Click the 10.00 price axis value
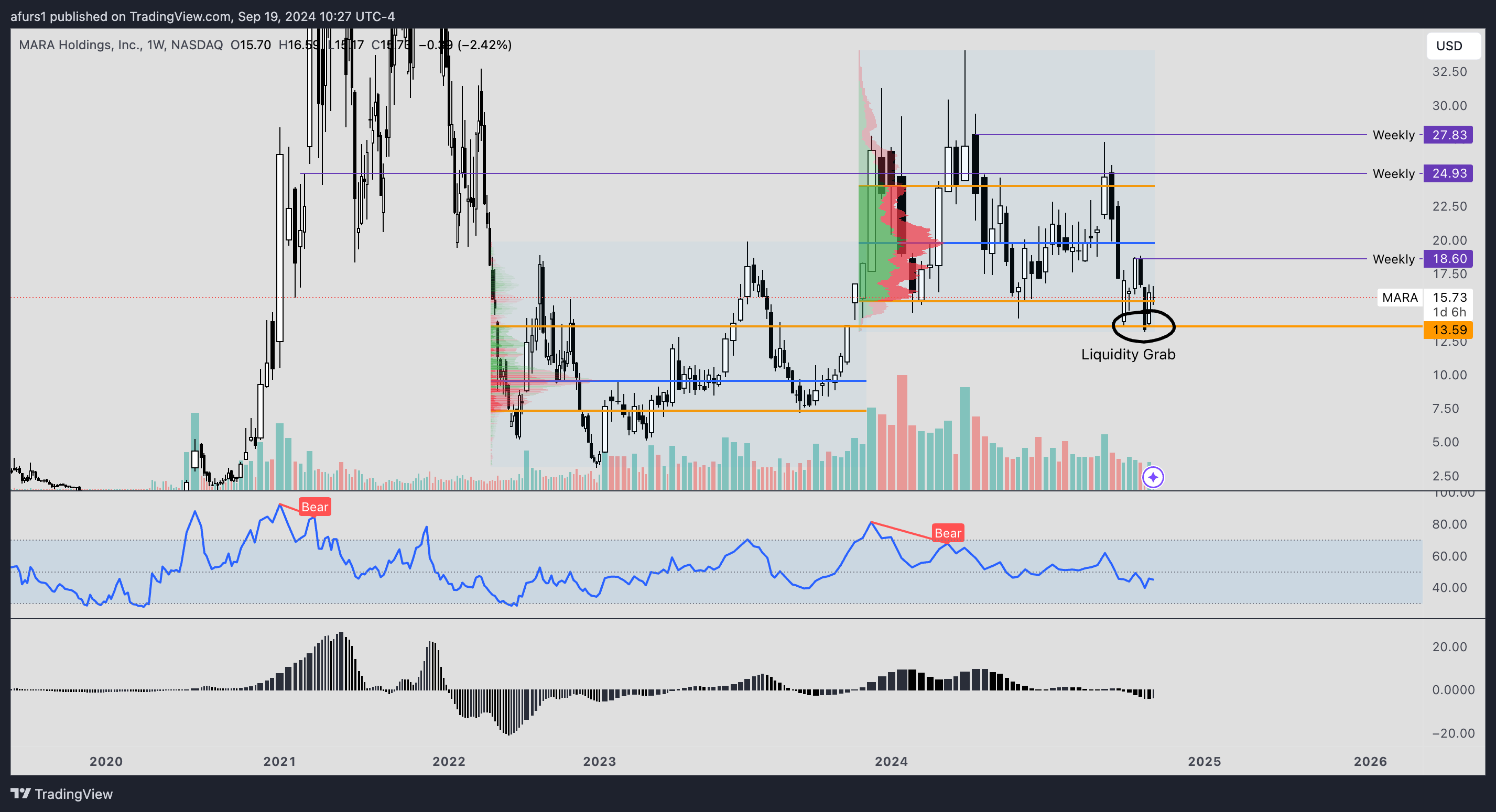Screen dimensions: 1496x812 coord(1449,375)
